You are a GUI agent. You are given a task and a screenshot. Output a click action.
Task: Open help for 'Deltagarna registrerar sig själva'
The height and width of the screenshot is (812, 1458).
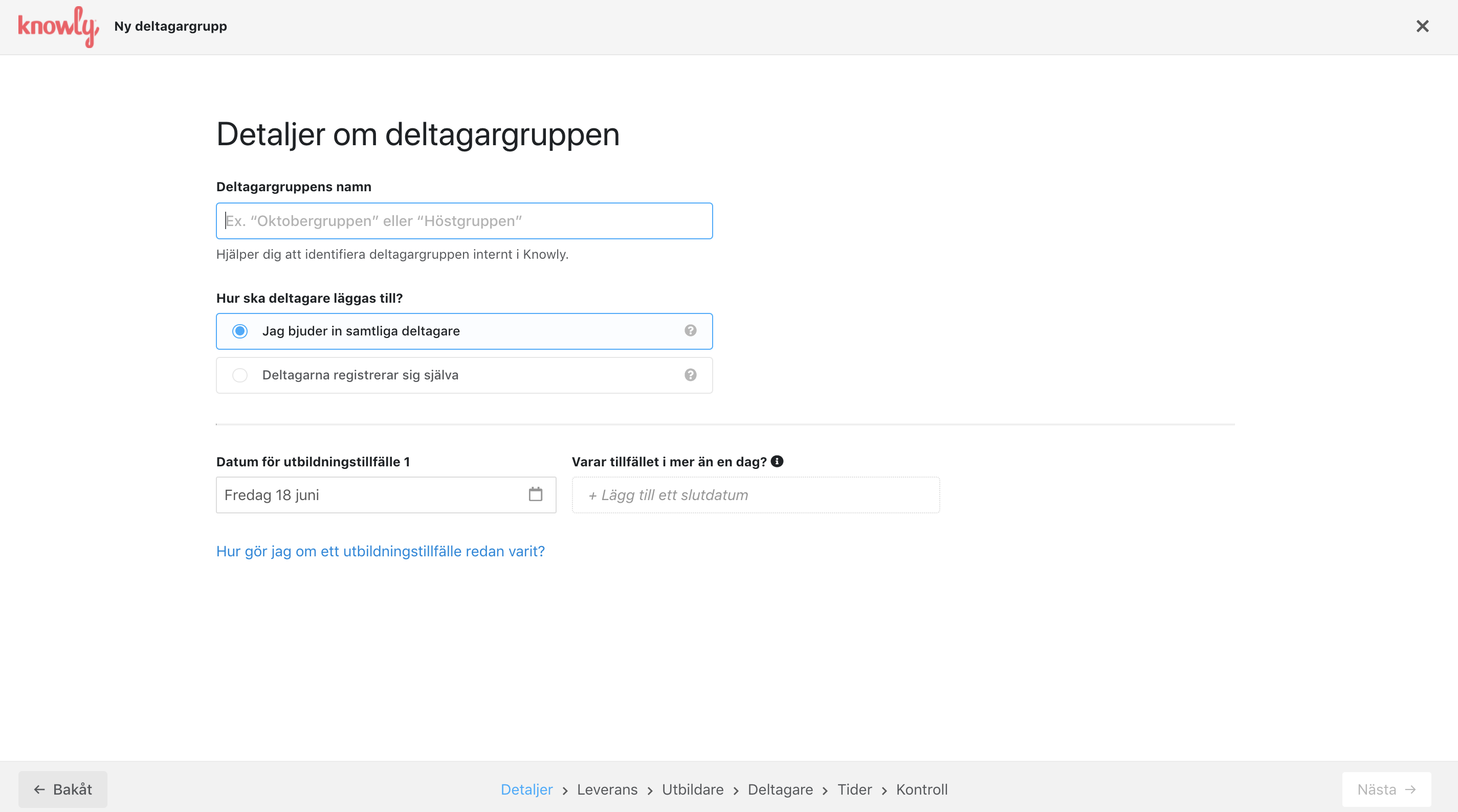point(690,375)
